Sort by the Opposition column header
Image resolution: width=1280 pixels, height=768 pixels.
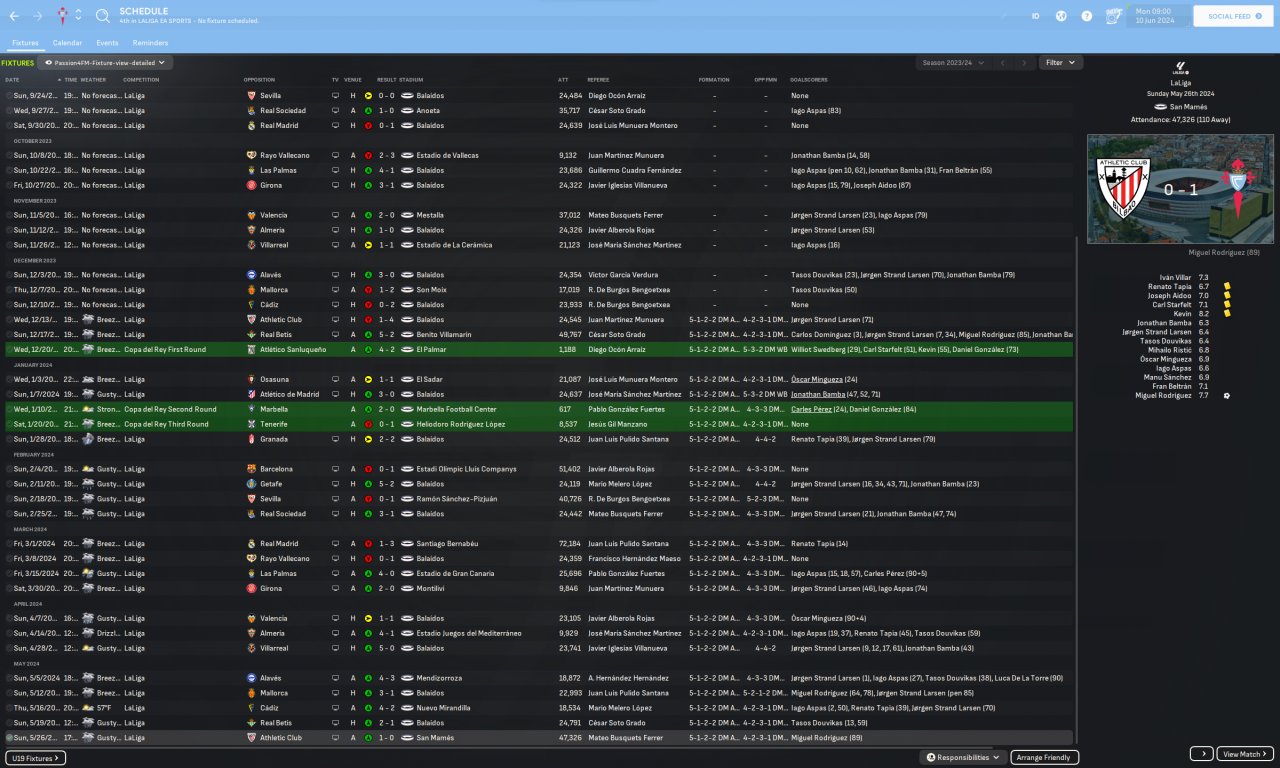(x=260, y=79)
